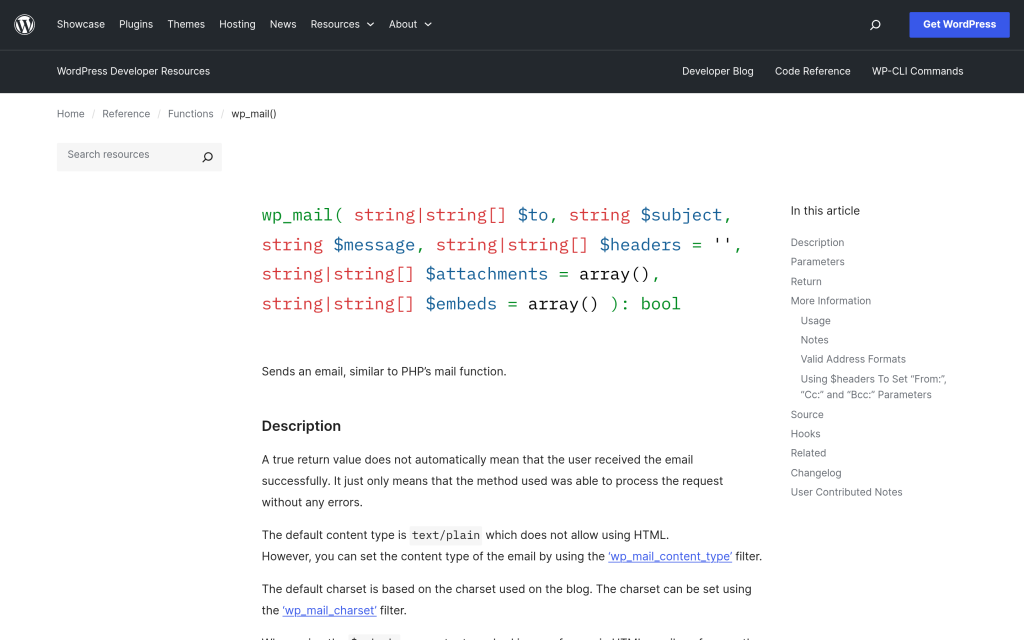1024x640 pixels.
Task: Expand the About menu chevron
Action: [x=428, y=25]
